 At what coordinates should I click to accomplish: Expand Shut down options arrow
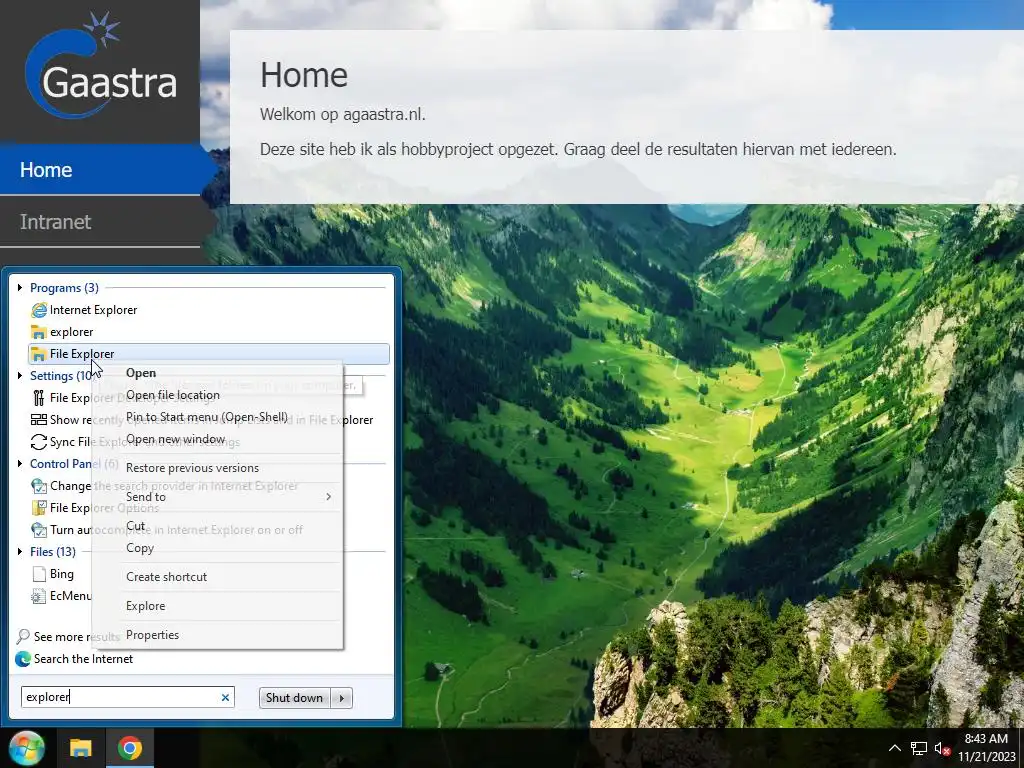click(x=342, y=697)
